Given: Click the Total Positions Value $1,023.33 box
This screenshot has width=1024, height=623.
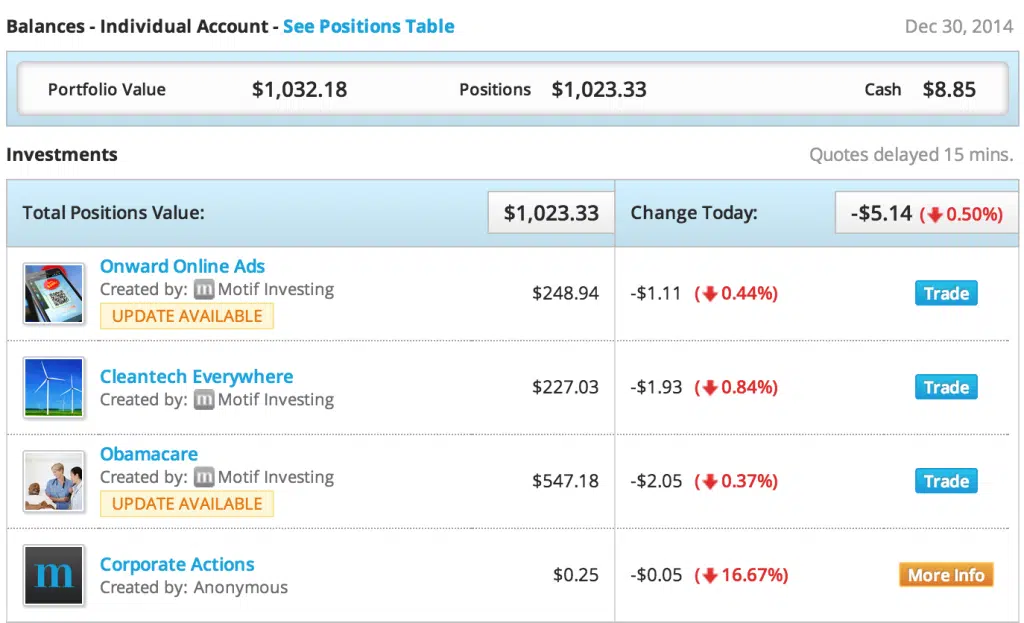Looking at the screenshot, I should tap(551, 213).
